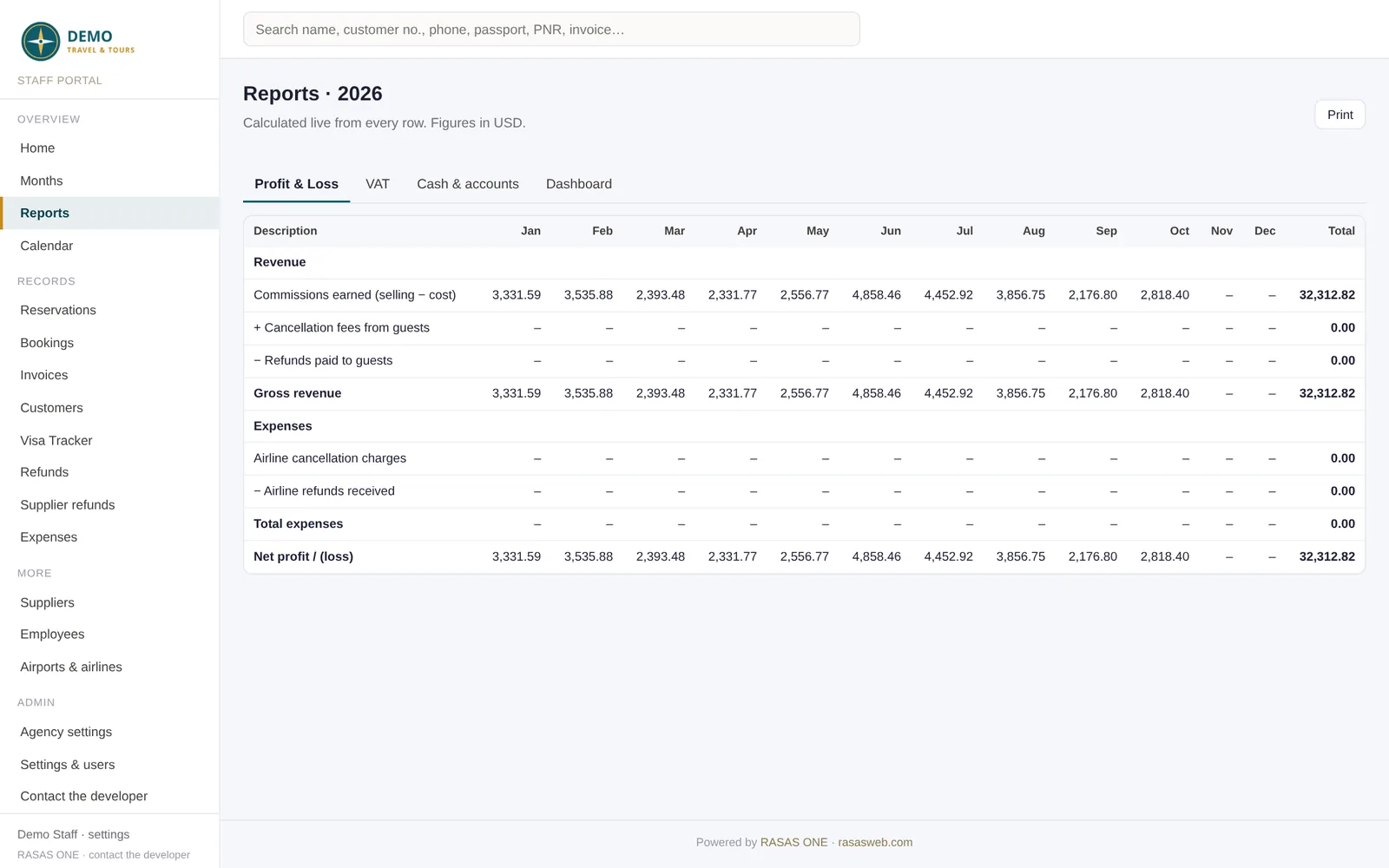
Task: Click the Total column header
Action: [x=1341, y=231]
